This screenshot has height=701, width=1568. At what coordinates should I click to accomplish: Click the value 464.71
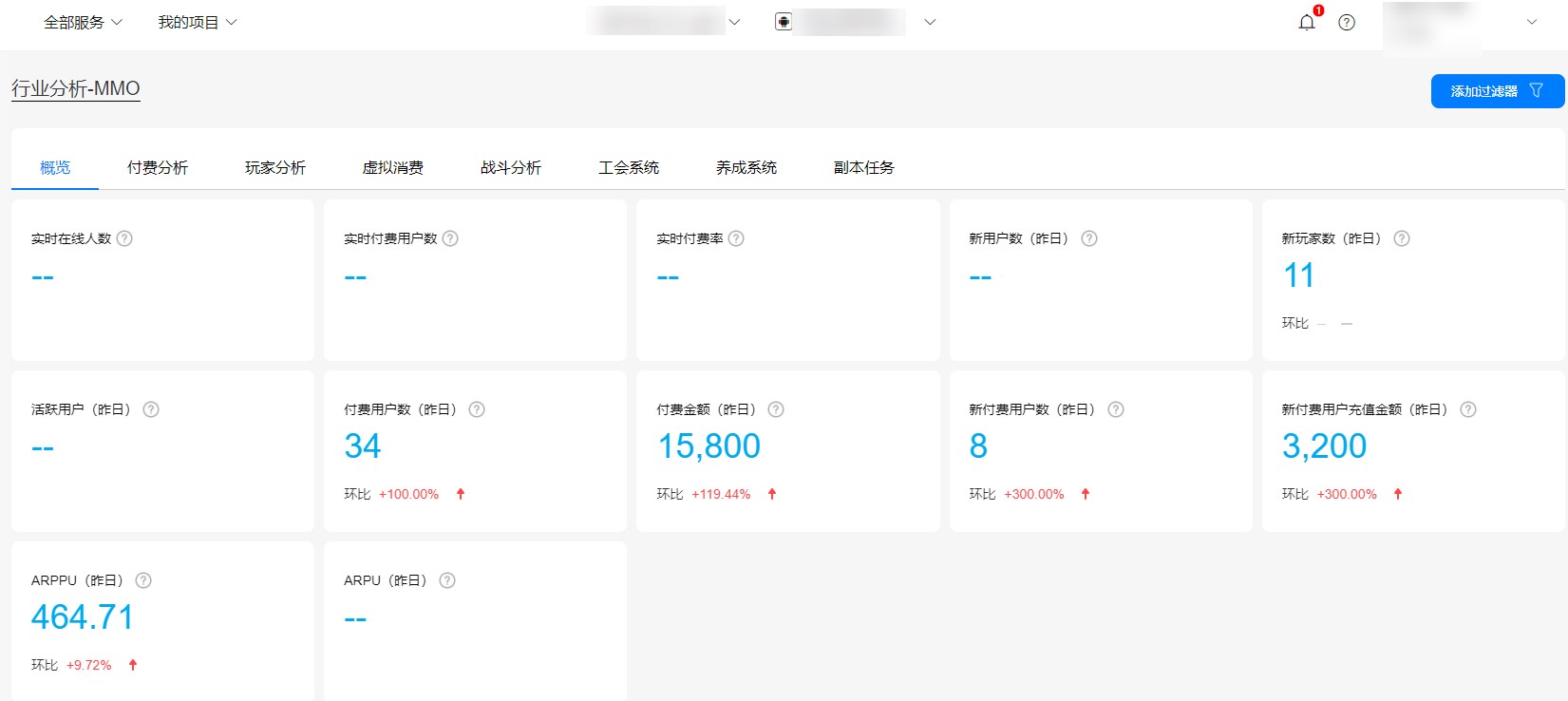[x=83, y=617]
